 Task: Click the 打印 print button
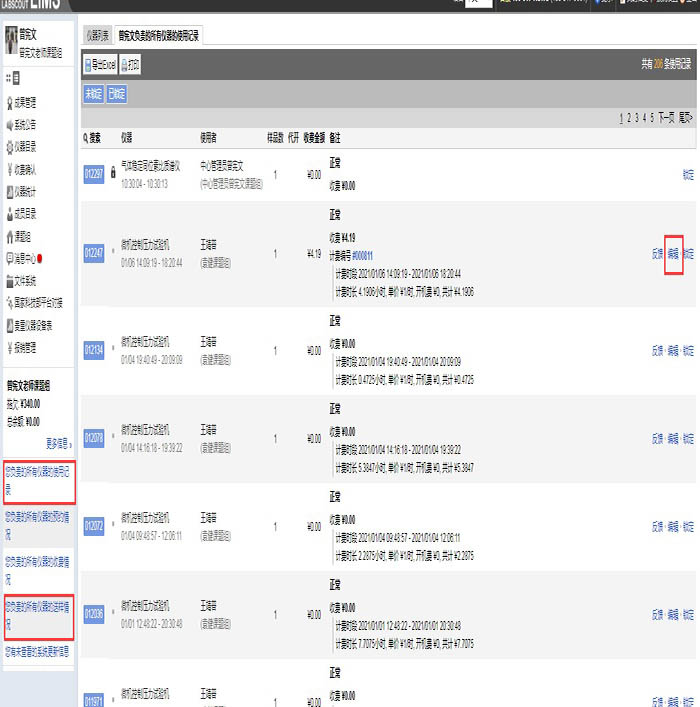pyautogui.click(x=130, y=63)
